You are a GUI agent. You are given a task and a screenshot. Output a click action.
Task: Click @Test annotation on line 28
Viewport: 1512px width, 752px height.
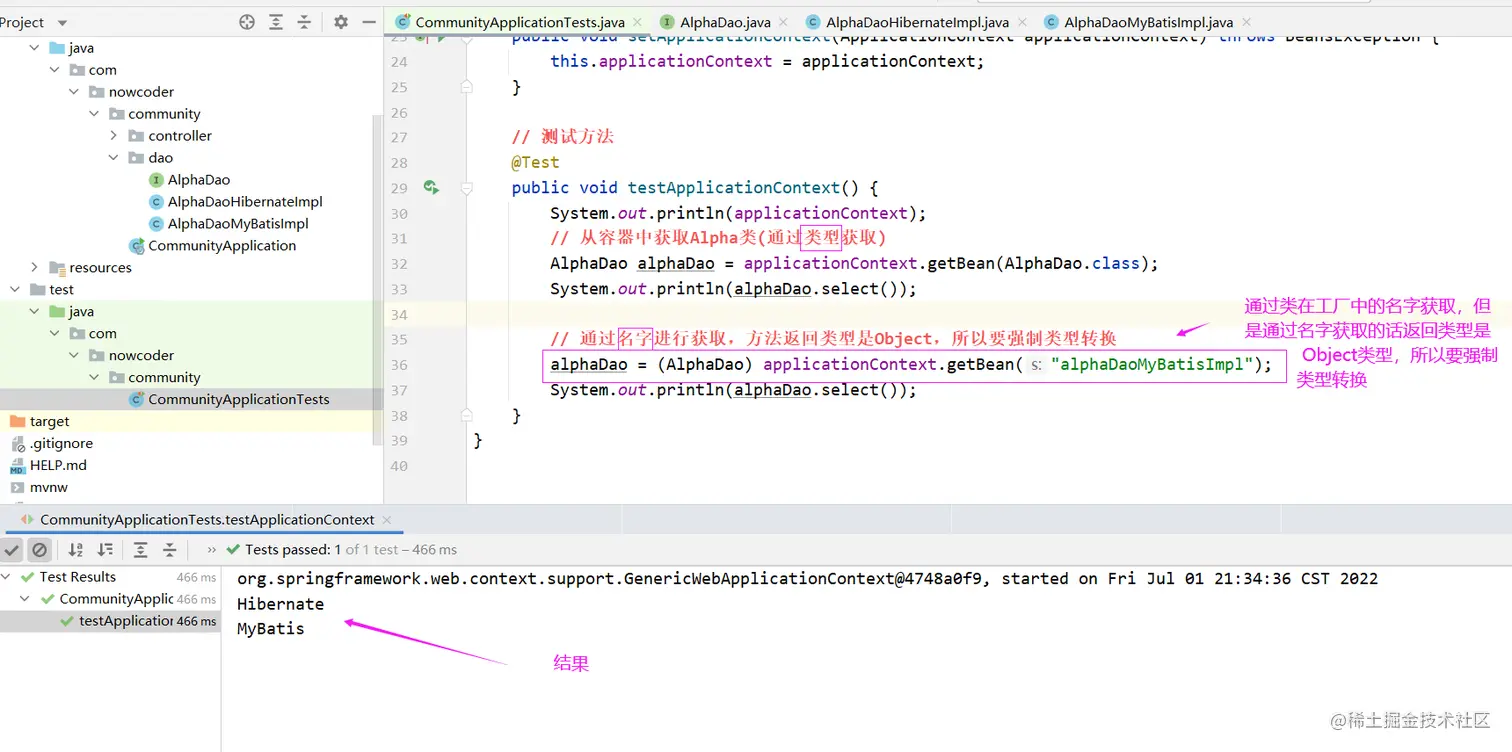[535, 162]
